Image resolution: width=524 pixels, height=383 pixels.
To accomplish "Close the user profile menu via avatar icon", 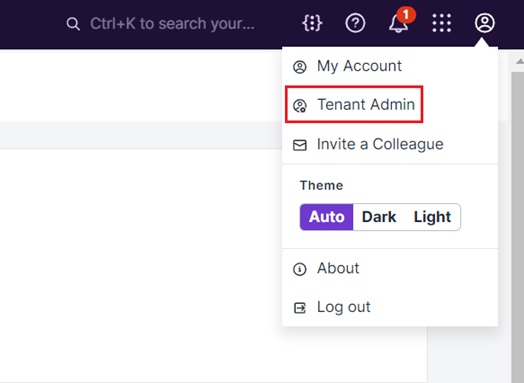I will tap(485, 23).
